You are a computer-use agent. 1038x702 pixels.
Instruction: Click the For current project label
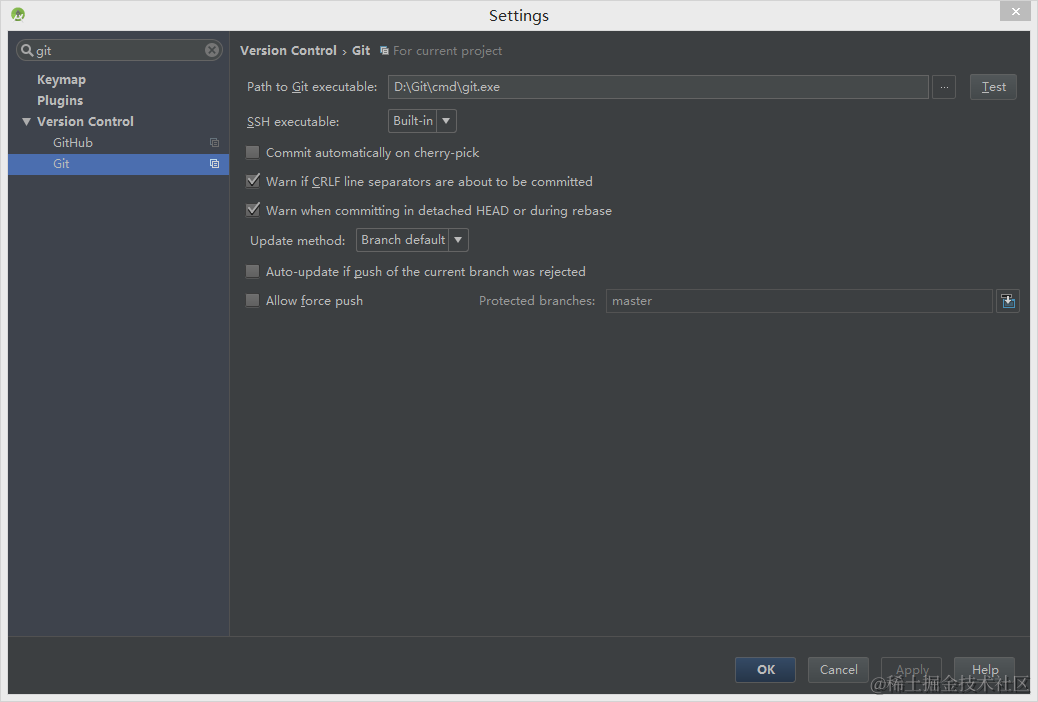coord(448,50)
